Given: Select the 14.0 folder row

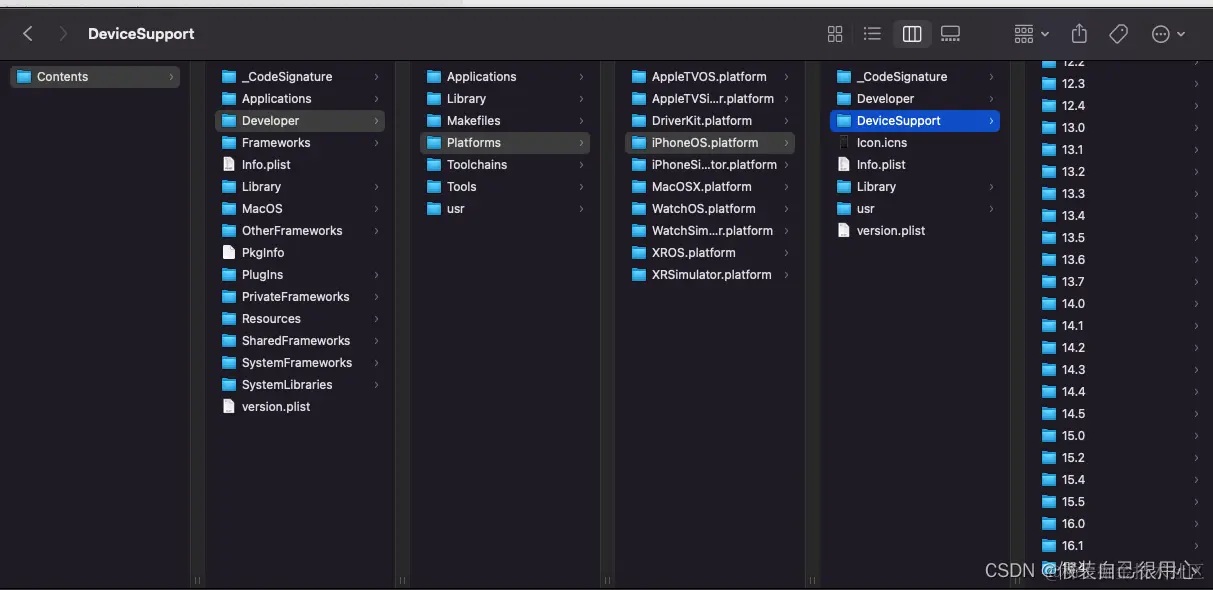Looking at the screenshot, I should 1120,304.
